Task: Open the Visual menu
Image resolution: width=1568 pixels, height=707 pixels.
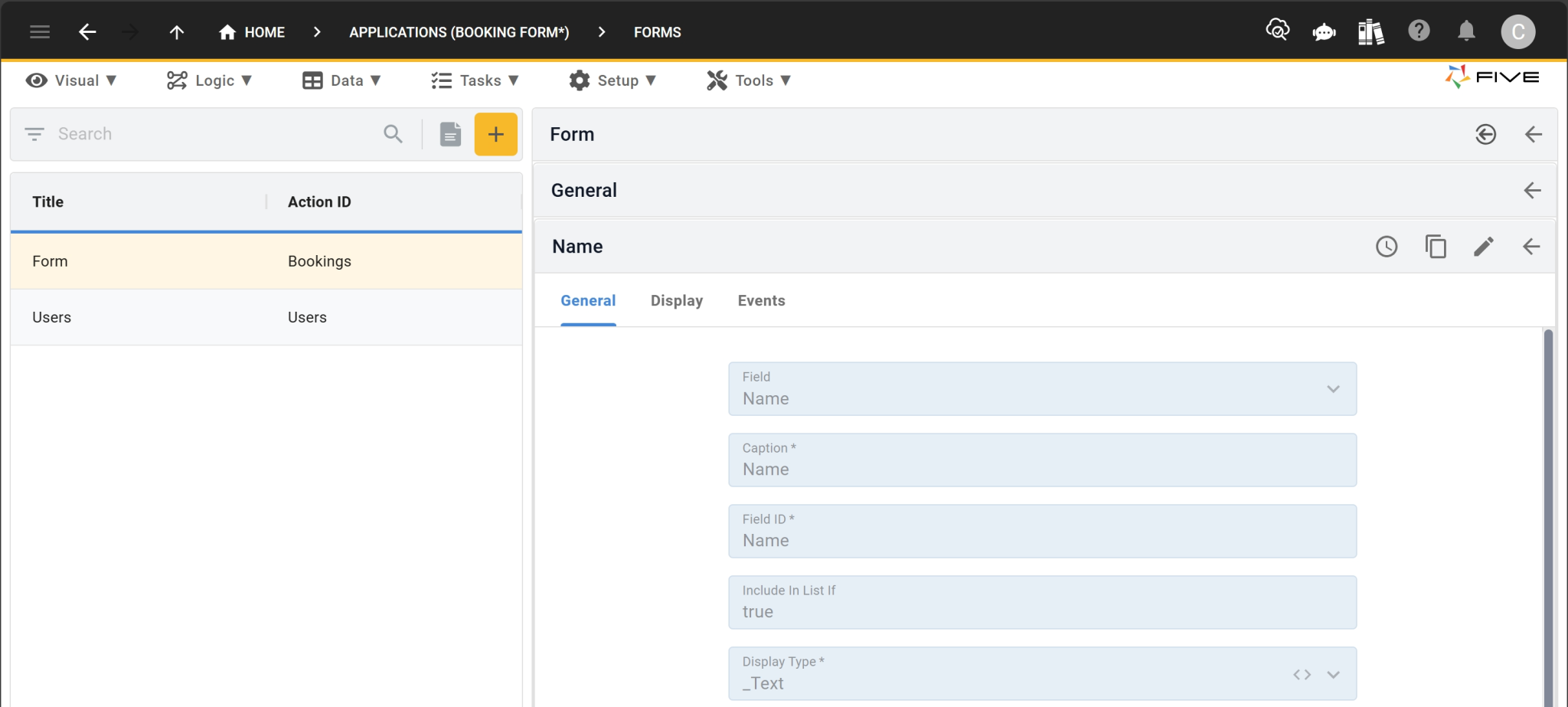Action: (73, 80)
